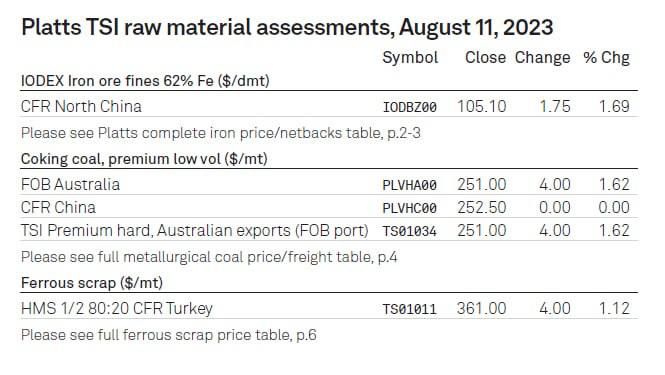Select the CFR North China row label
This screenshot has height=375, width=665.
81,106
